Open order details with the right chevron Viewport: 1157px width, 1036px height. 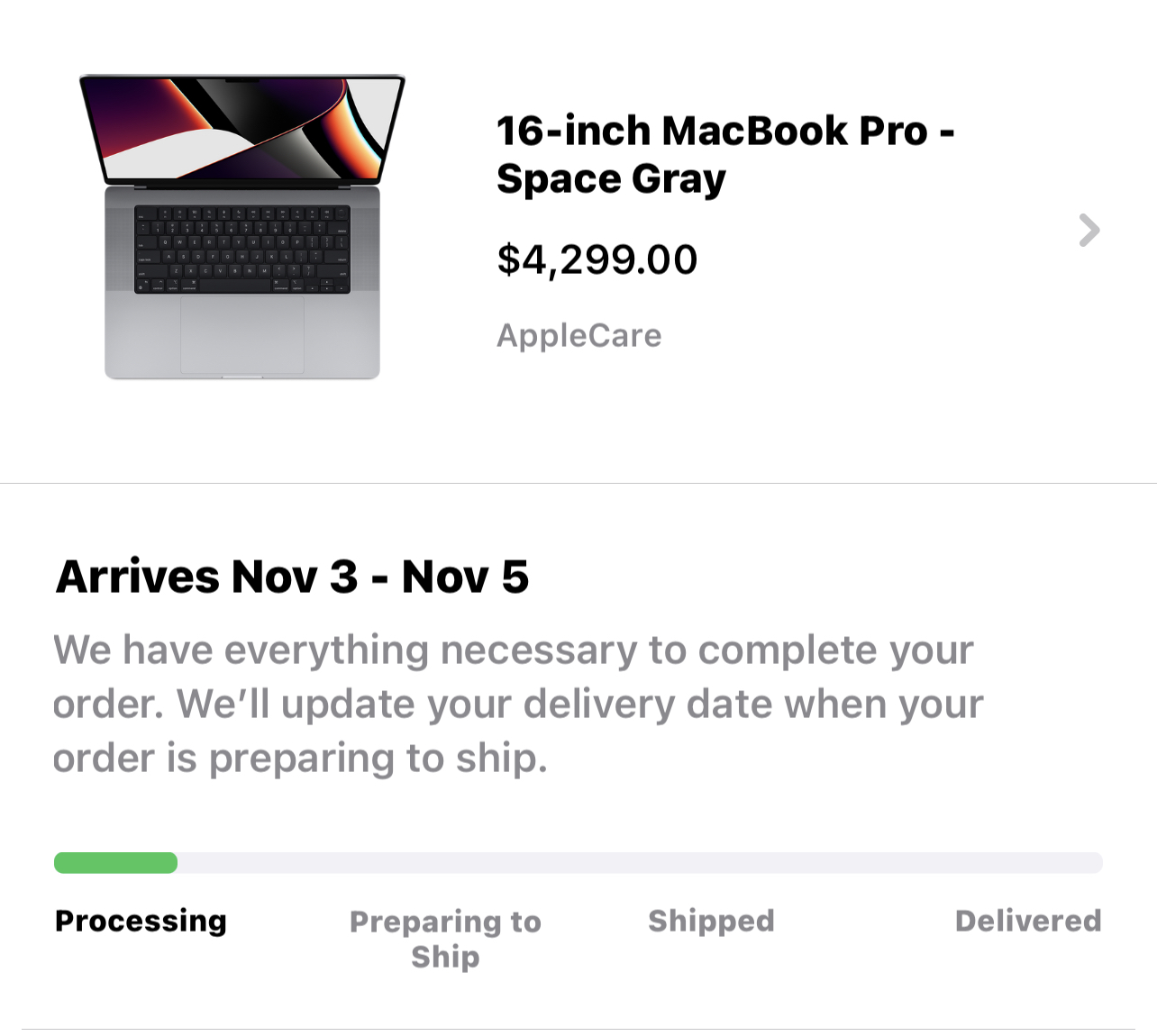point(1089,231)
